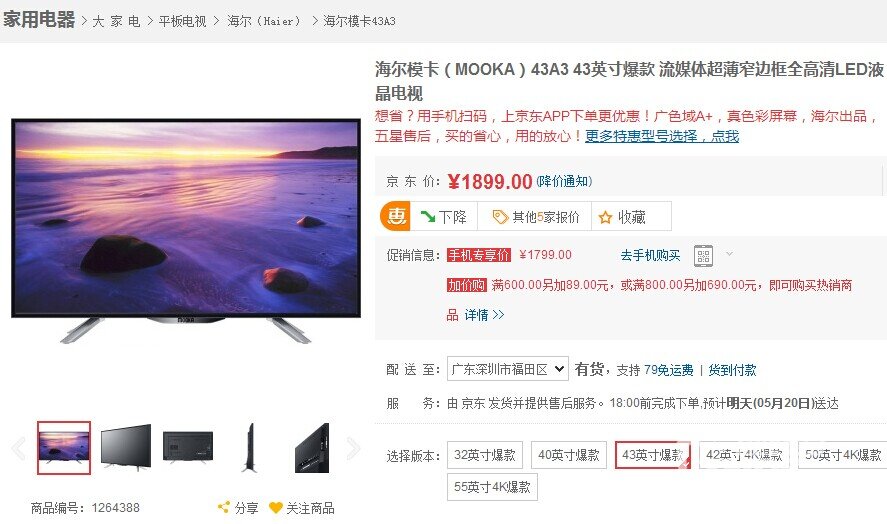The height and width of the screenshot is (524, 887).
Task: Choose the 55英寸4K爆款 version
Action: 492,487
